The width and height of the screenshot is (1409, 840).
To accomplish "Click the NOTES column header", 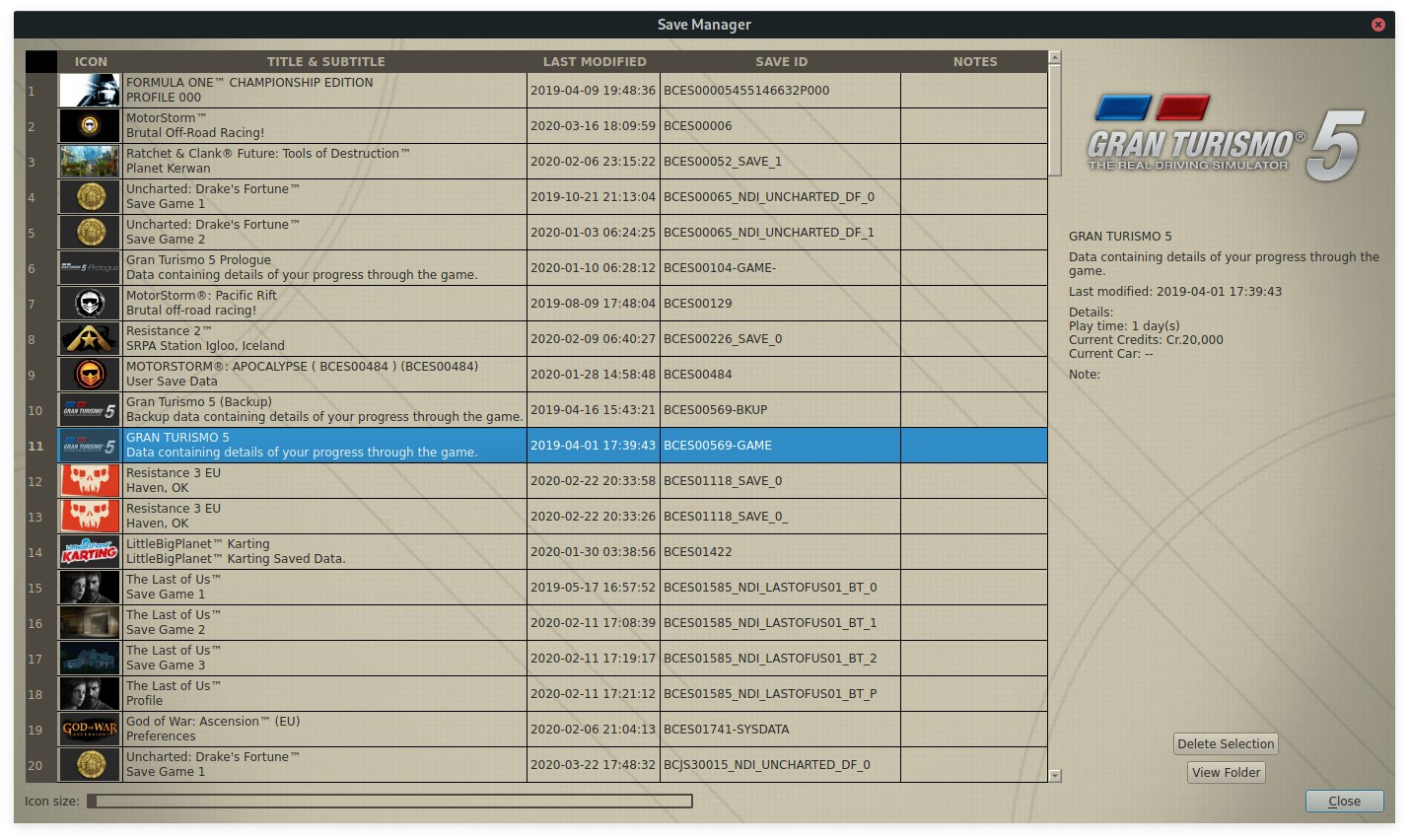I will [x=974, y=61].
